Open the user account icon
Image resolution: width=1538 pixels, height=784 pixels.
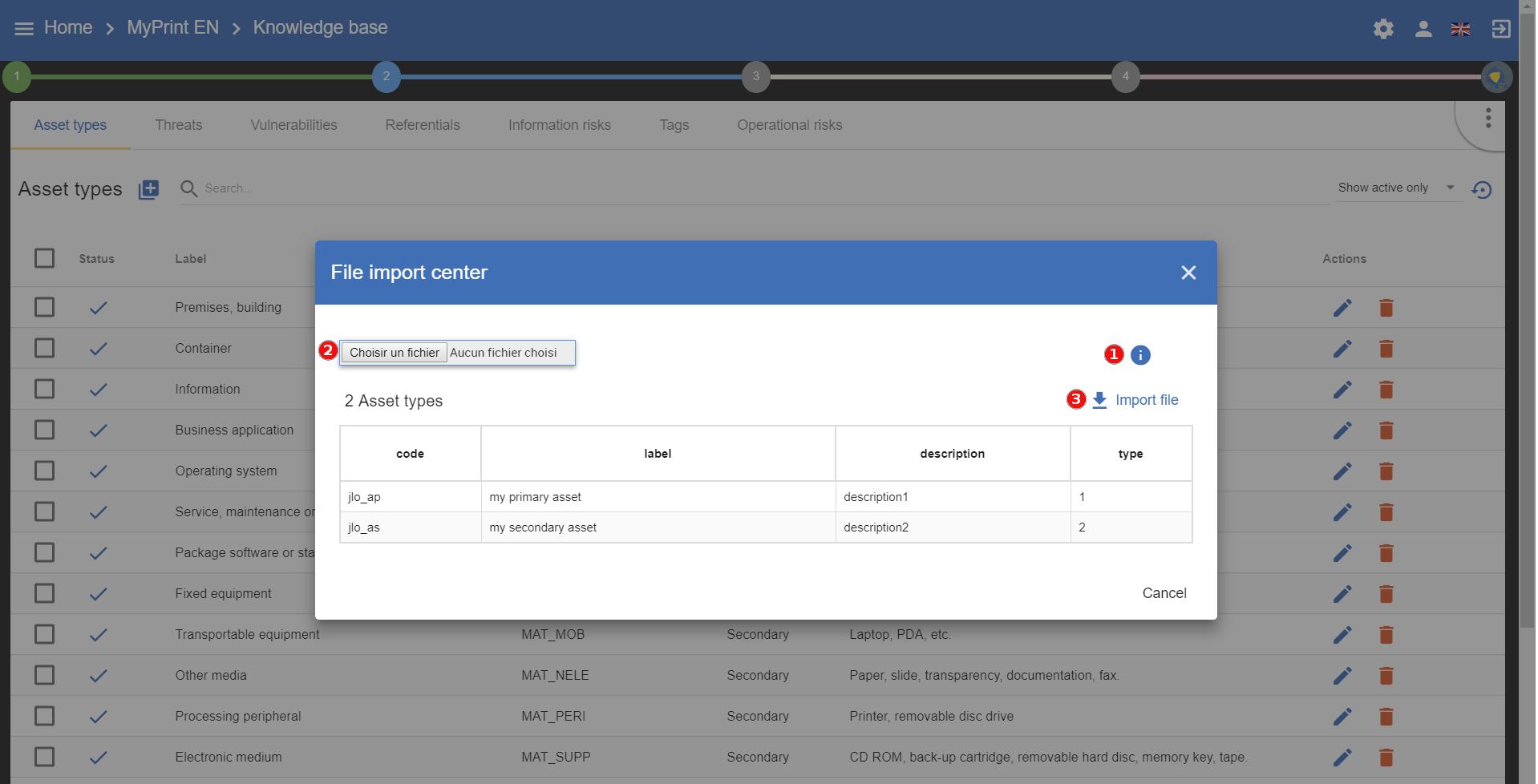[1423, 29]
